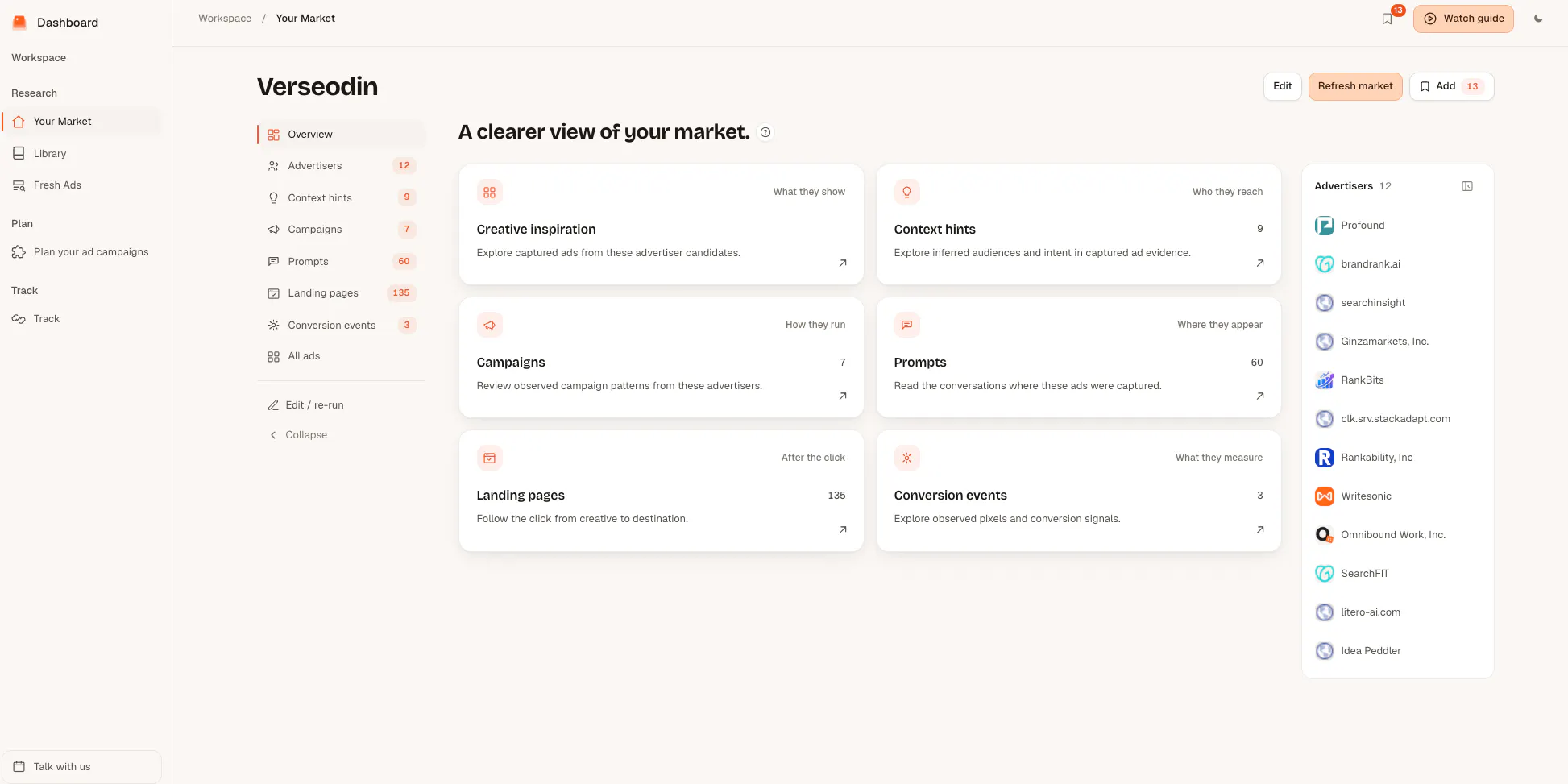Image resolution: width=1568 pixels, height=784 pixels.
Task: Open the Rankability, Inc advertiser logo
Action: pyautogui.click(x=1325, y=458)
